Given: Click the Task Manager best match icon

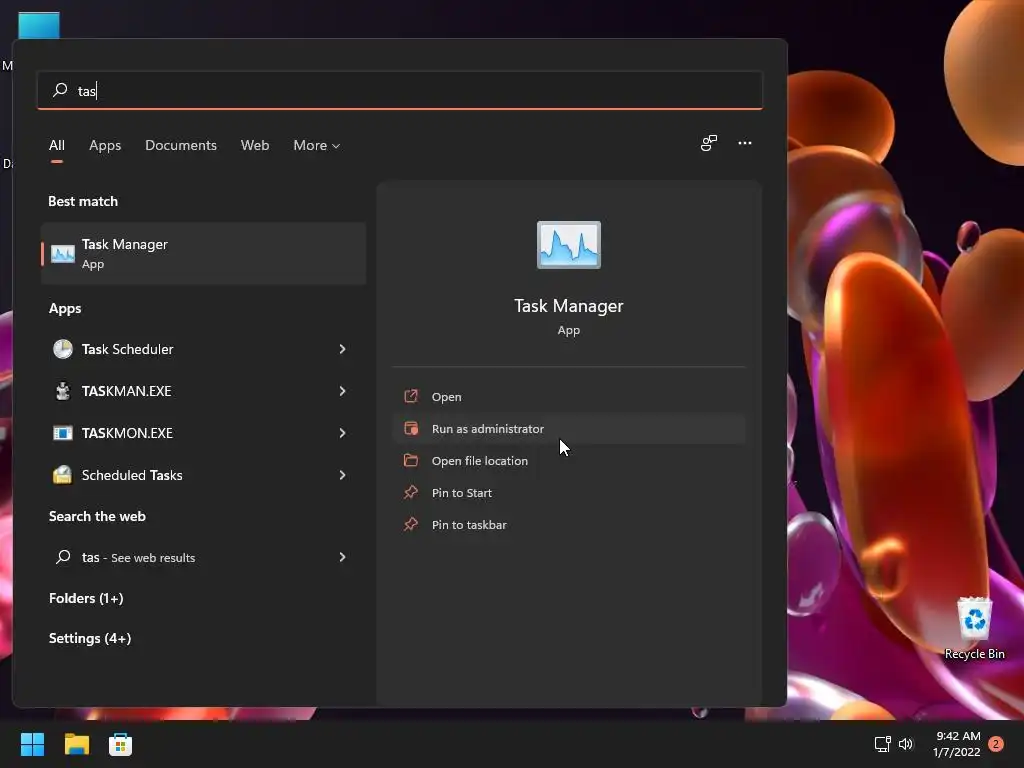Looking at the screenshot, I should click(x=63, y=253).
